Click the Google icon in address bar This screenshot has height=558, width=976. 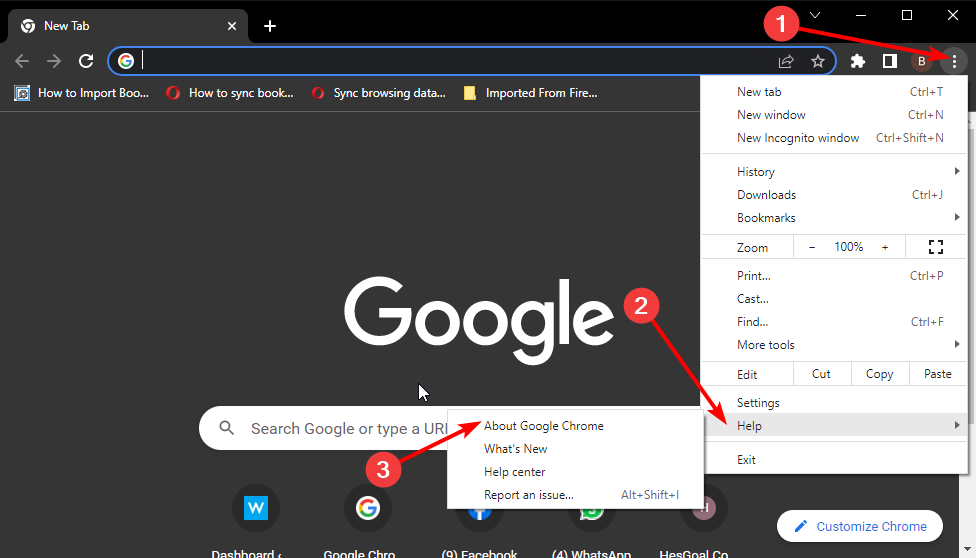pyautogui.click(x=126, y=61)
